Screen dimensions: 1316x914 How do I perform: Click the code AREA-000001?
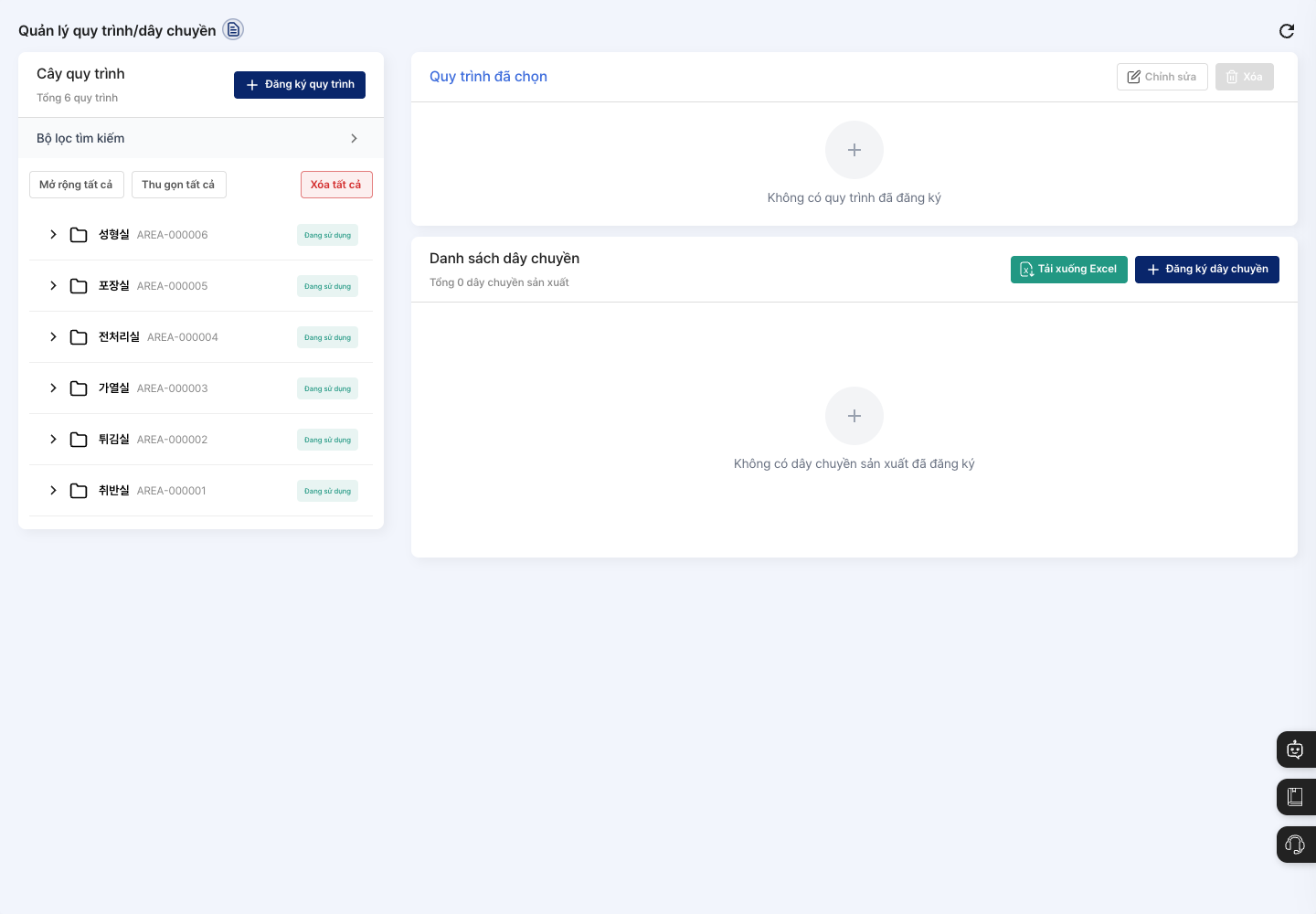(x=172, y=491)
